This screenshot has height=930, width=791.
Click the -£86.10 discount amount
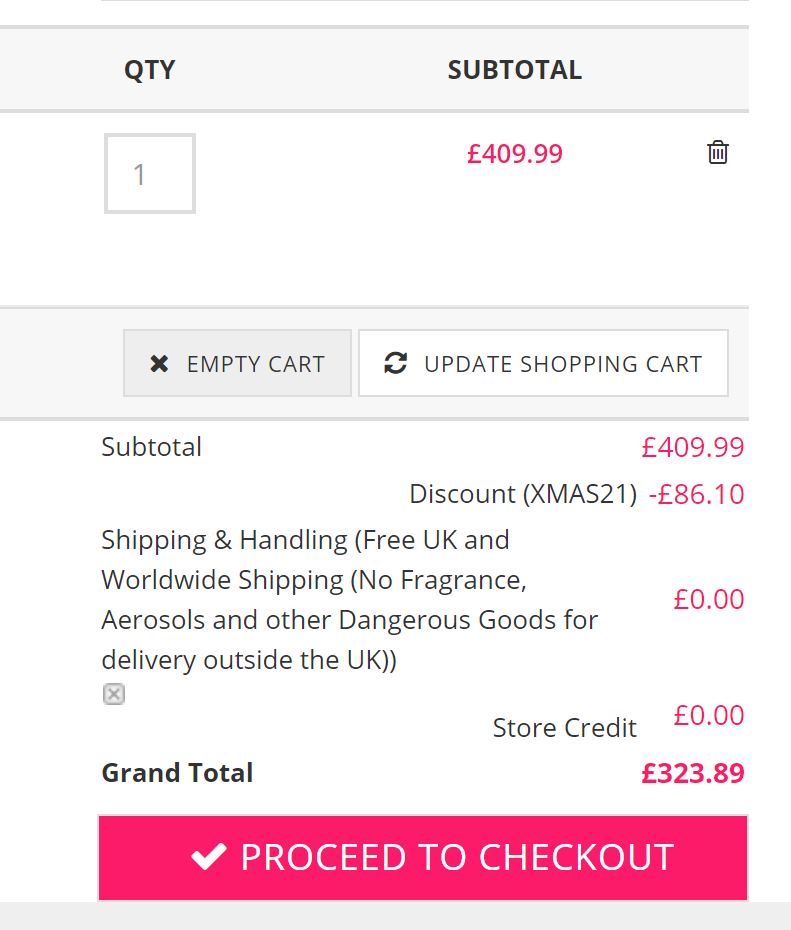[x=696, y=494]
